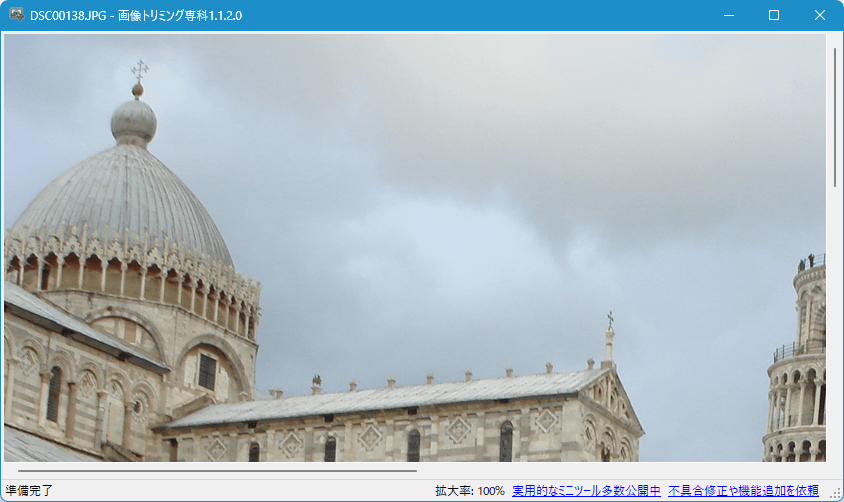Maximize the 画像トリミング専科 window

coord(773,15)
